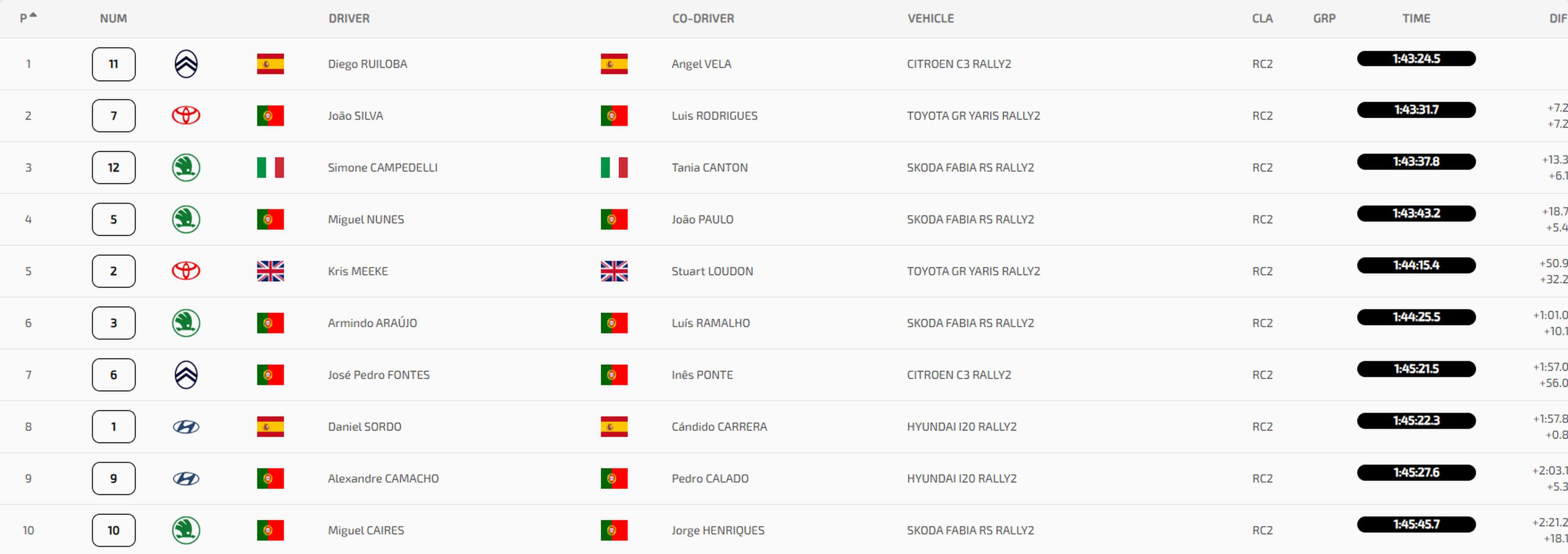Click the Citroen logo beside Diego Ruiloba

click(x=185, y=64)
